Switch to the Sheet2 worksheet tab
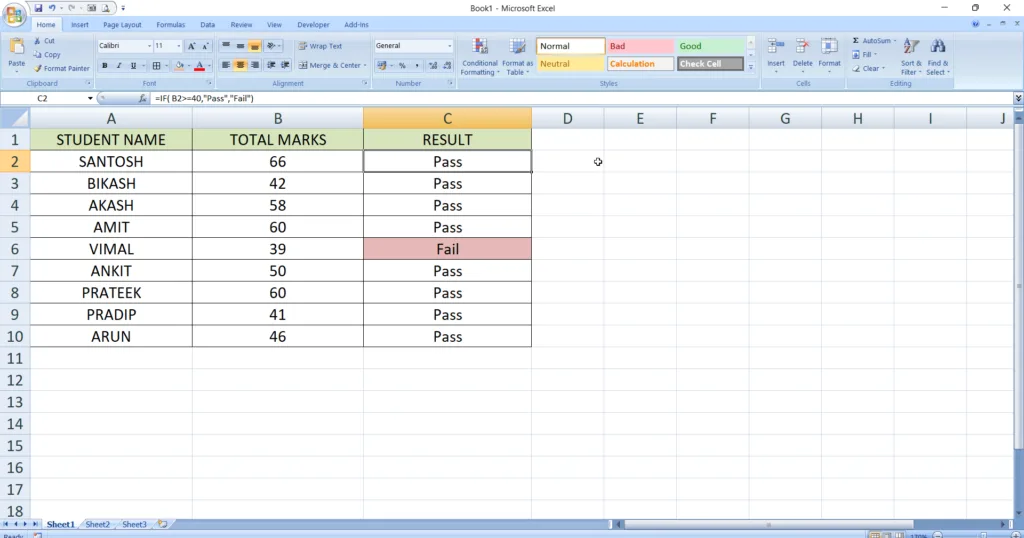Image resolution: width=1024 pixels, height=538 pixels. pyautogui.click(x=97, y=524)
